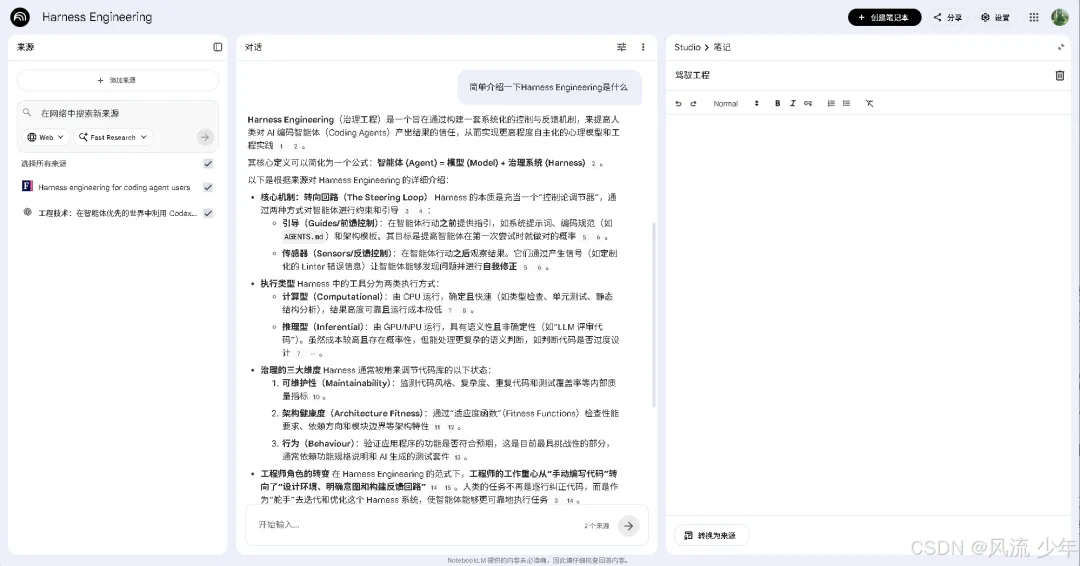This screenshot has width=1080, height=566.
Task: Uncheck the 工程技术 Codex source checkbox
Action: (x=208, y=213)
